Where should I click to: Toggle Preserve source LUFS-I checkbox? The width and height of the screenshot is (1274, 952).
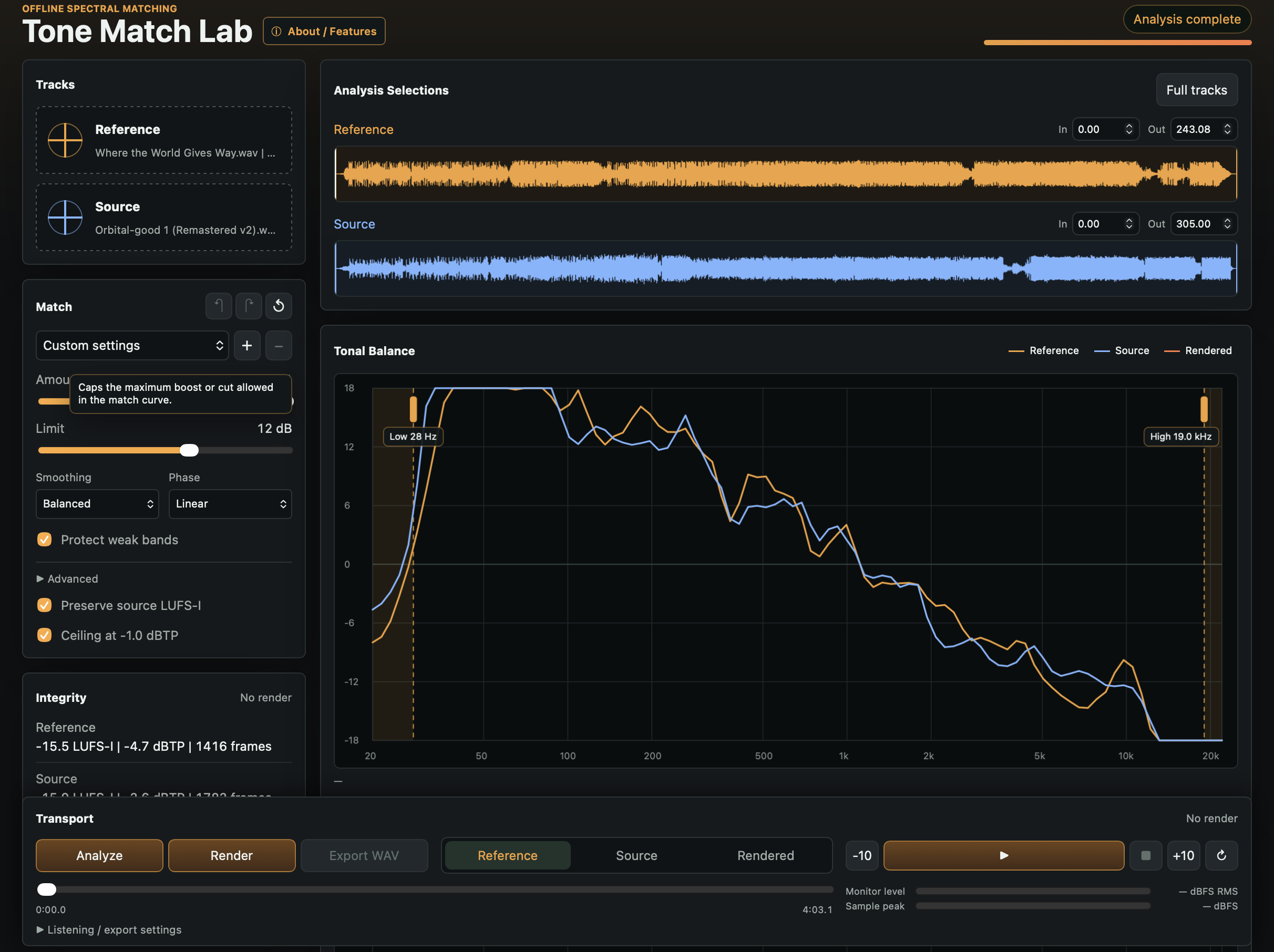click(44, 605)
